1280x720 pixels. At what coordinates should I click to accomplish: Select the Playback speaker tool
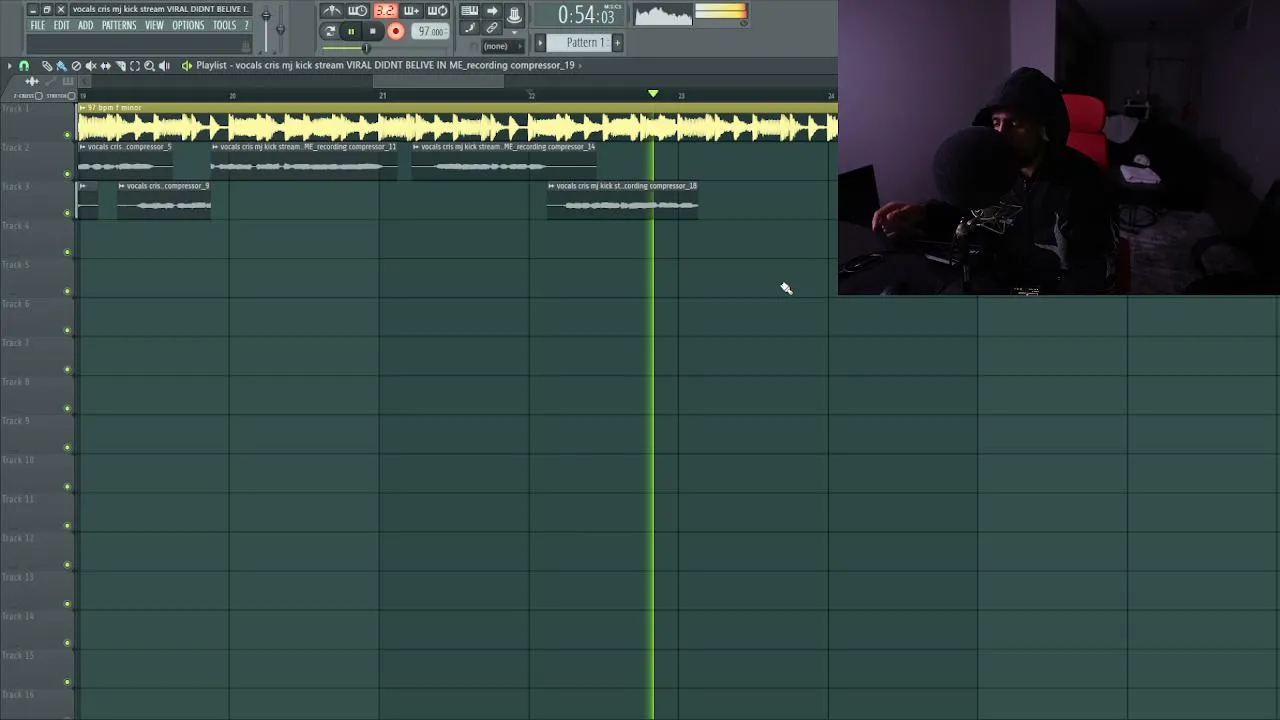tap(164, 66)
